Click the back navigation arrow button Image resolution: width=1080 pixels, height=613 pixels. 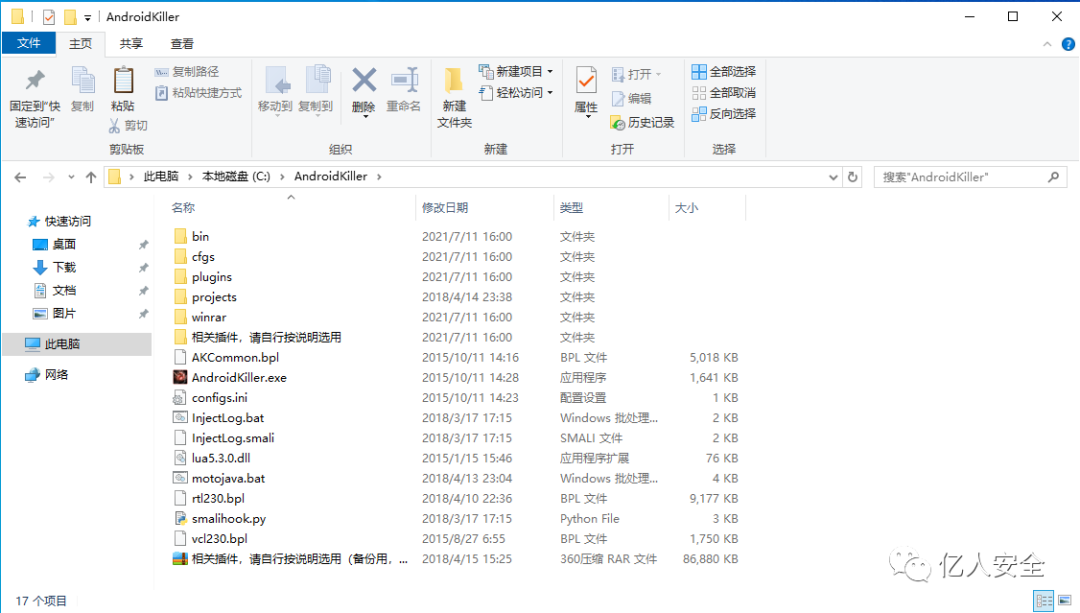tap(20, 176)
